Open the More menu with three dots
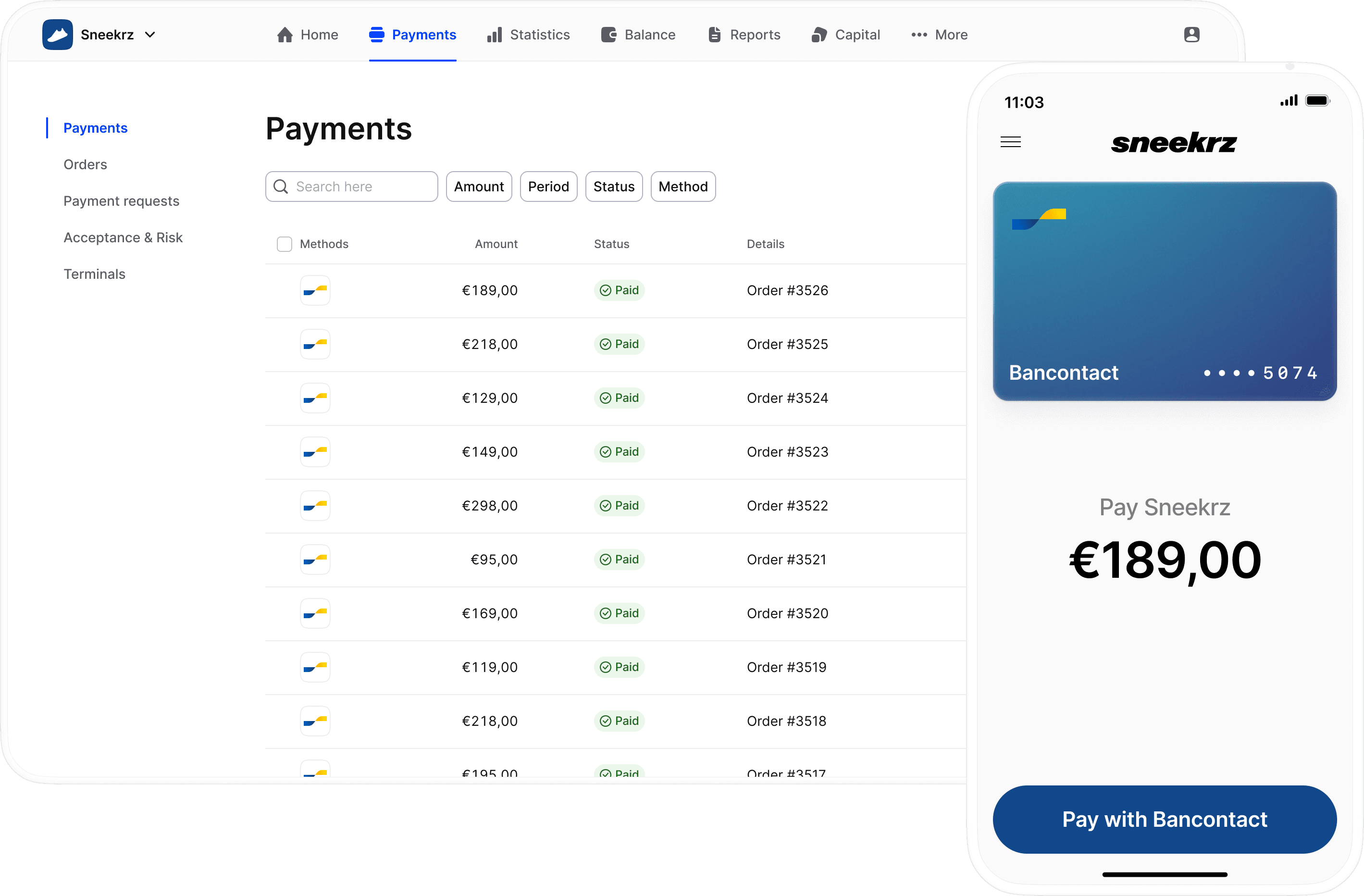1364x896 pixels. click(x=939, y=35)
